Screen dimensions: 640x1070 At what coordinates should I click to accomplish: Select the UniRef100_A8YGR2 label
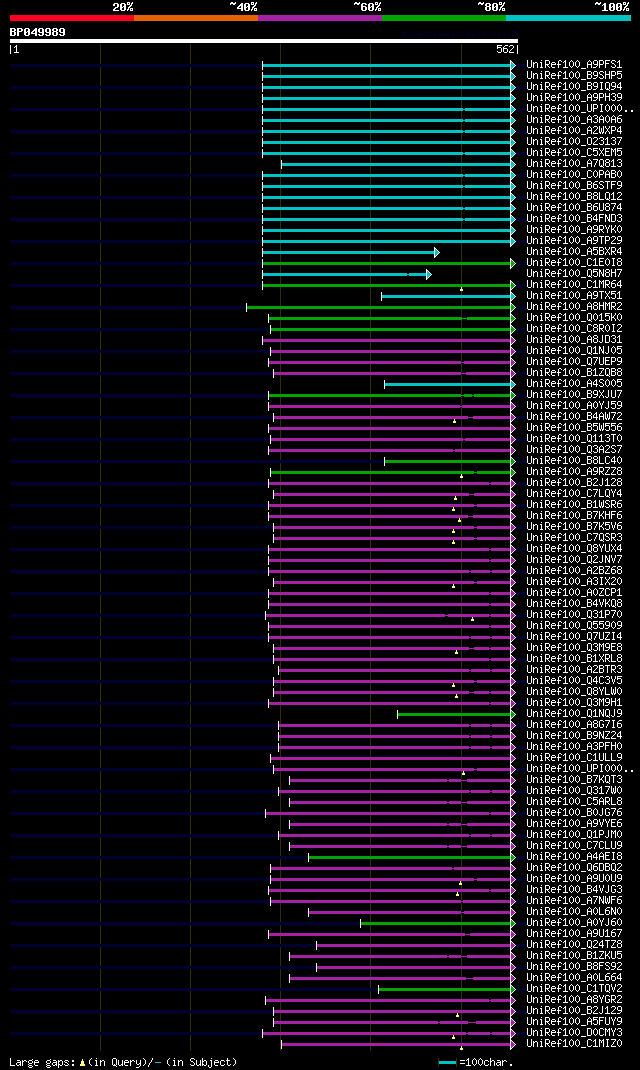[x=574, y=1000]
